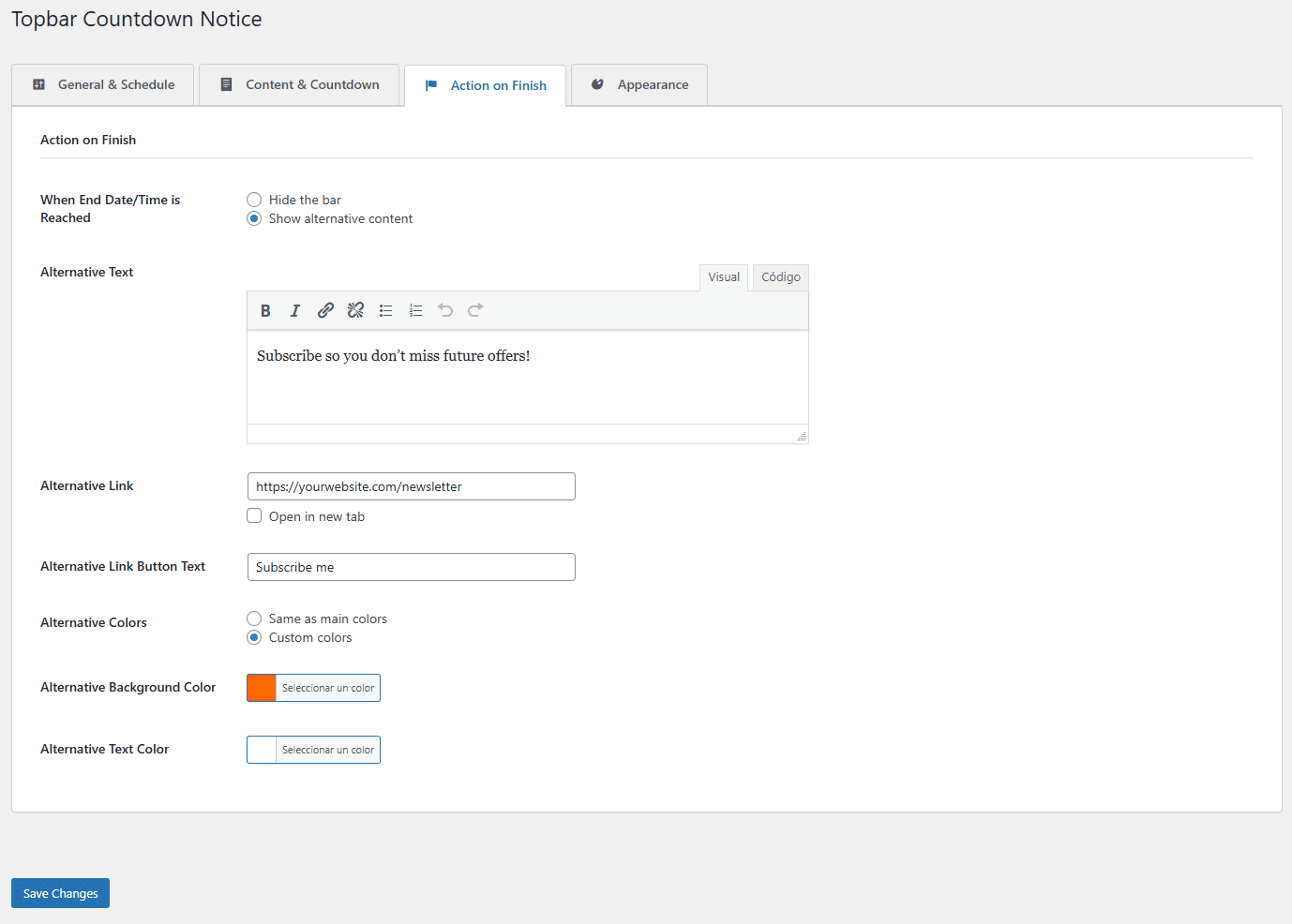This screenshot has width=1292, height=924.
Task: Click the flag icon on Action on Finish tab
Action: coord(430,84)
